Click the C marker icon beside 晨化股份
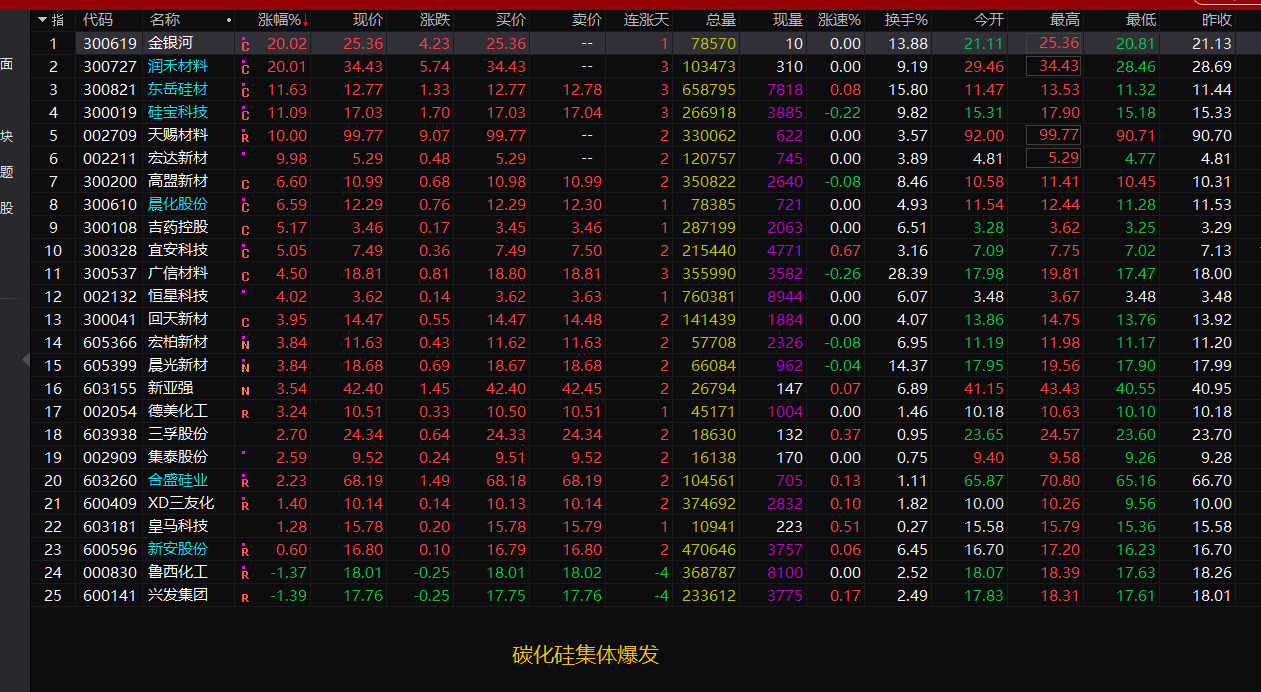1261x692 pixels. coord(245,205)
